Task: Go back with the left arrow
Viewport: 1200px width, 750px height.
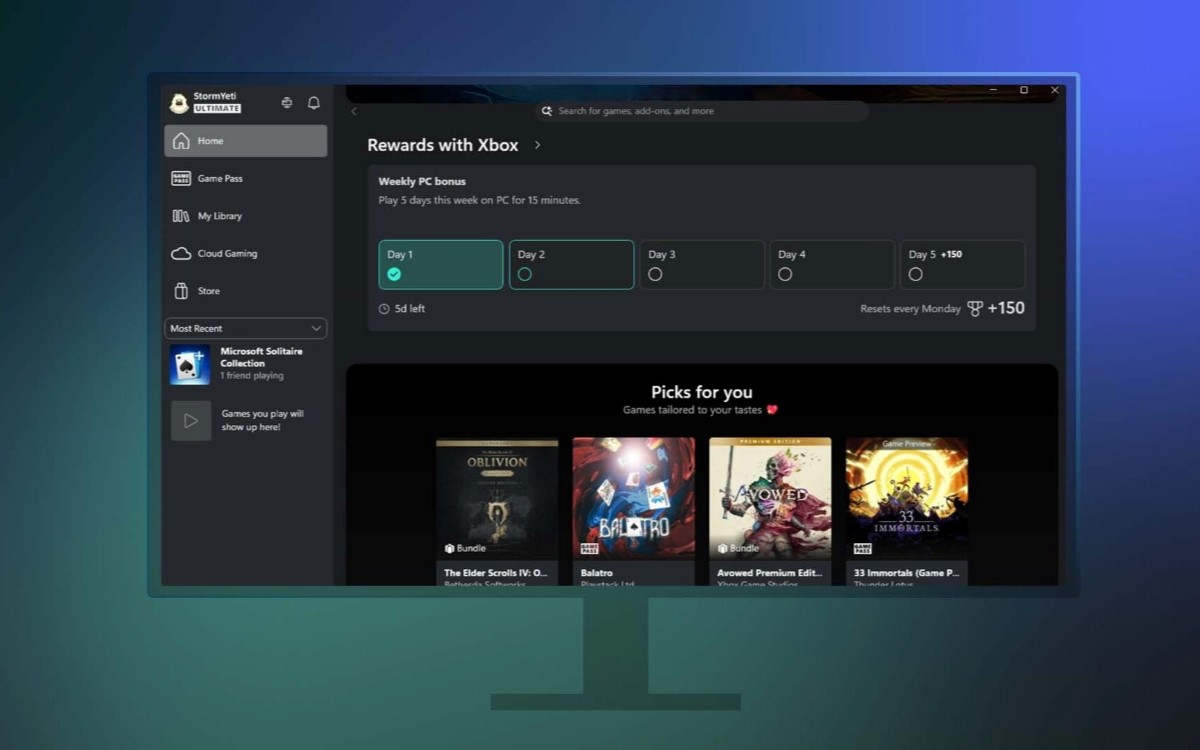Action: pos(354,111)
